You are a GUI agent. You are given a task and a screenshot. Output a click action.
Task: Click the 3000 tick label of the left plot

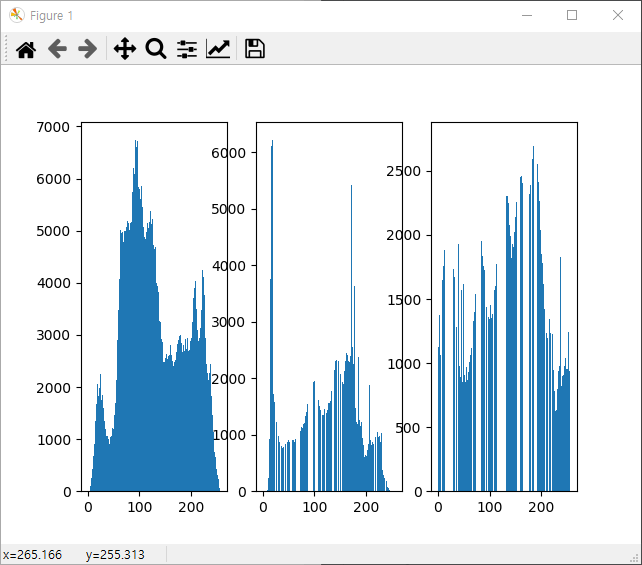pyautogui.click(x=53, y=335)
